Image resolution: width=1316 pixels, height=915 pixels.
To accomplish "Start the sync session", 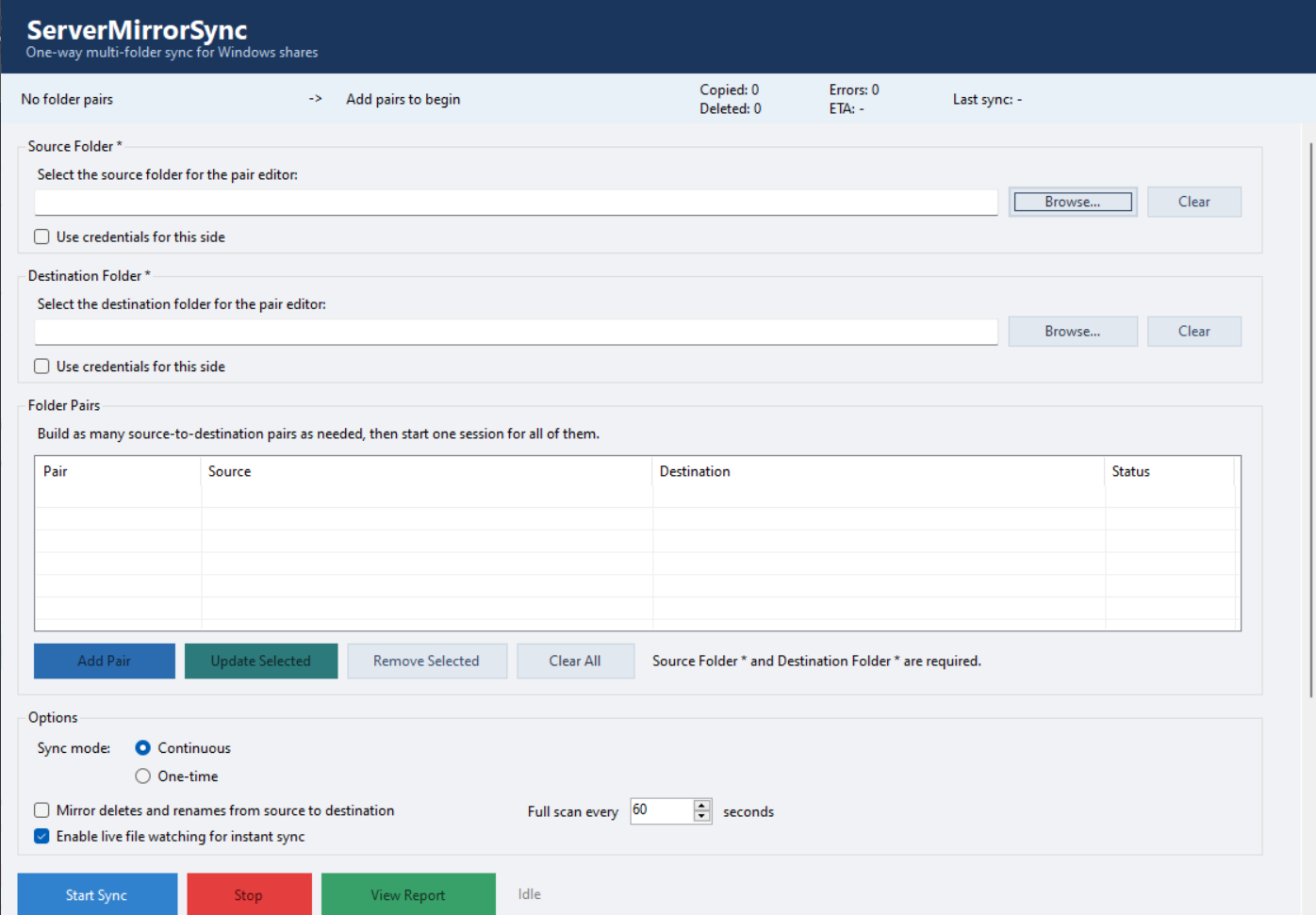I will pyautogui.click(x=97, y=895).
